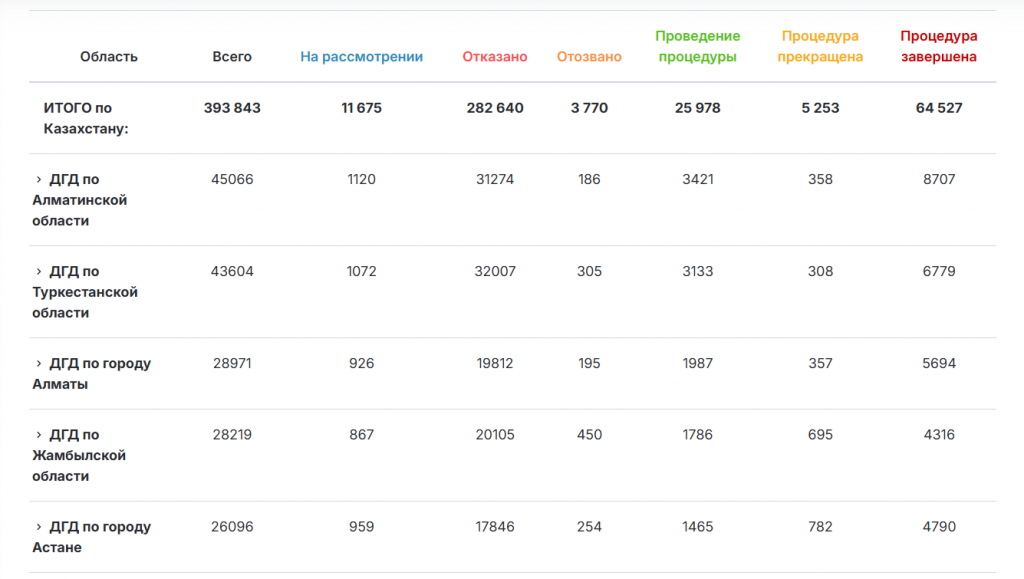This screenshot has height=579, width=1024.
Task: Click the Область column header
Action: [109, 57]
